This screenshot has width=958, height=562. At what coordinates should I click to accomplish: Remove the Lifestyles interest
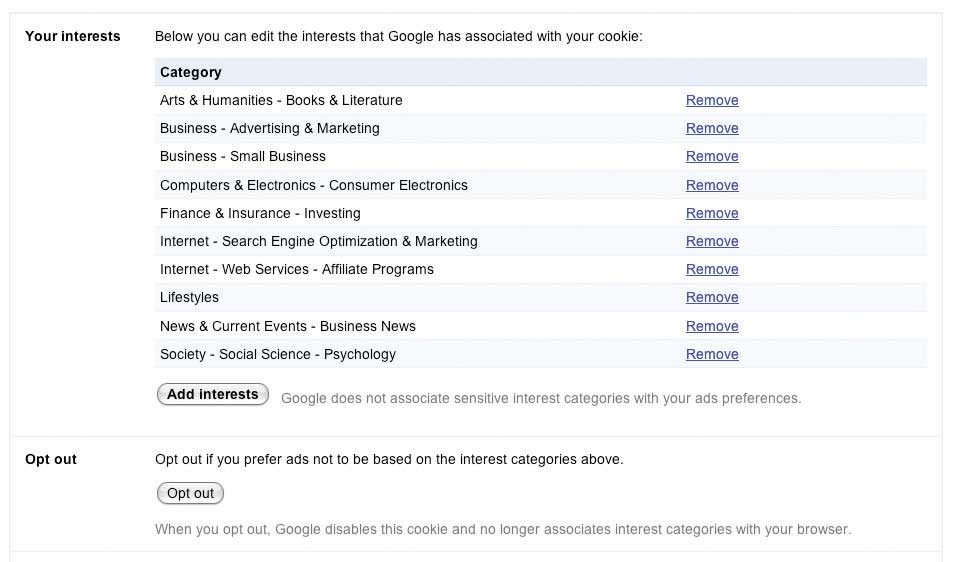point(712,297)
